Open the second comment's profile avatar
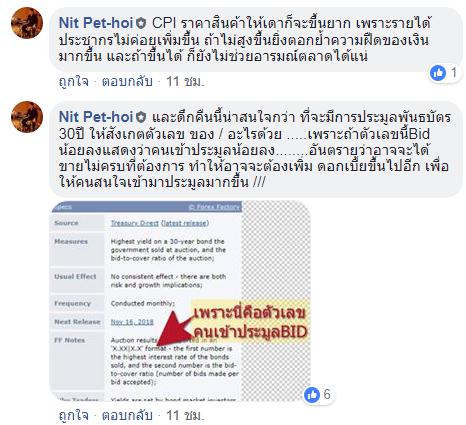This screenshot has height=425, width=466. (x=27, y=117)
